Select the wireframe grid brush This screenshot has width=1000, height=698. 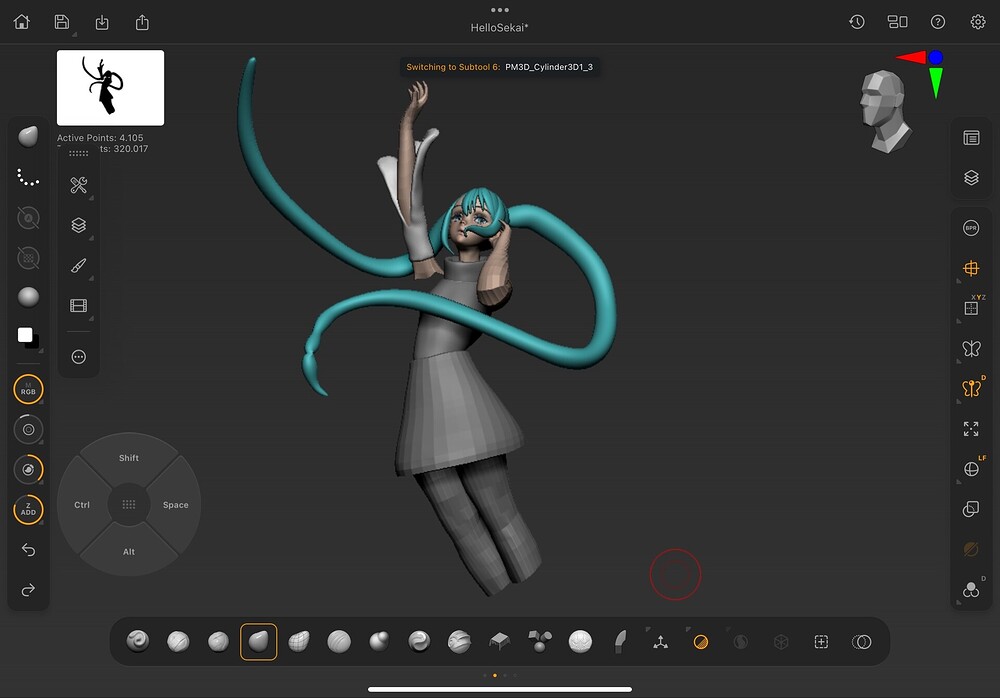(298, 641)
